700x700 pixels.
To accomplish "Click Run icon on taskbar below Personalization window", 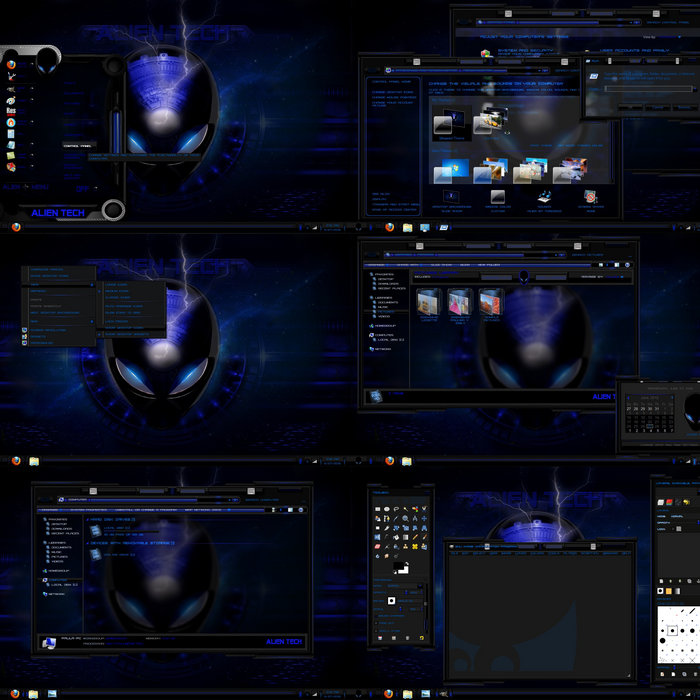I will click(443, 228).
